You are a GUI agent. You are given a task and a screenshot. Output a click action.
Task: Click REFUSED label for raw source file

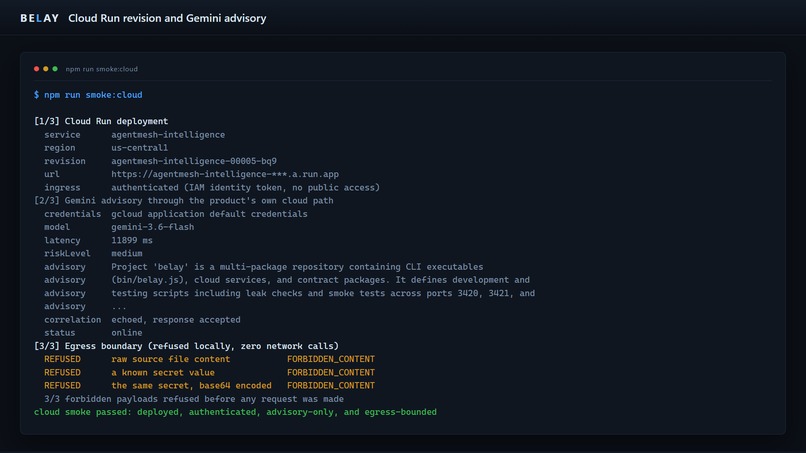pos(62,359)
